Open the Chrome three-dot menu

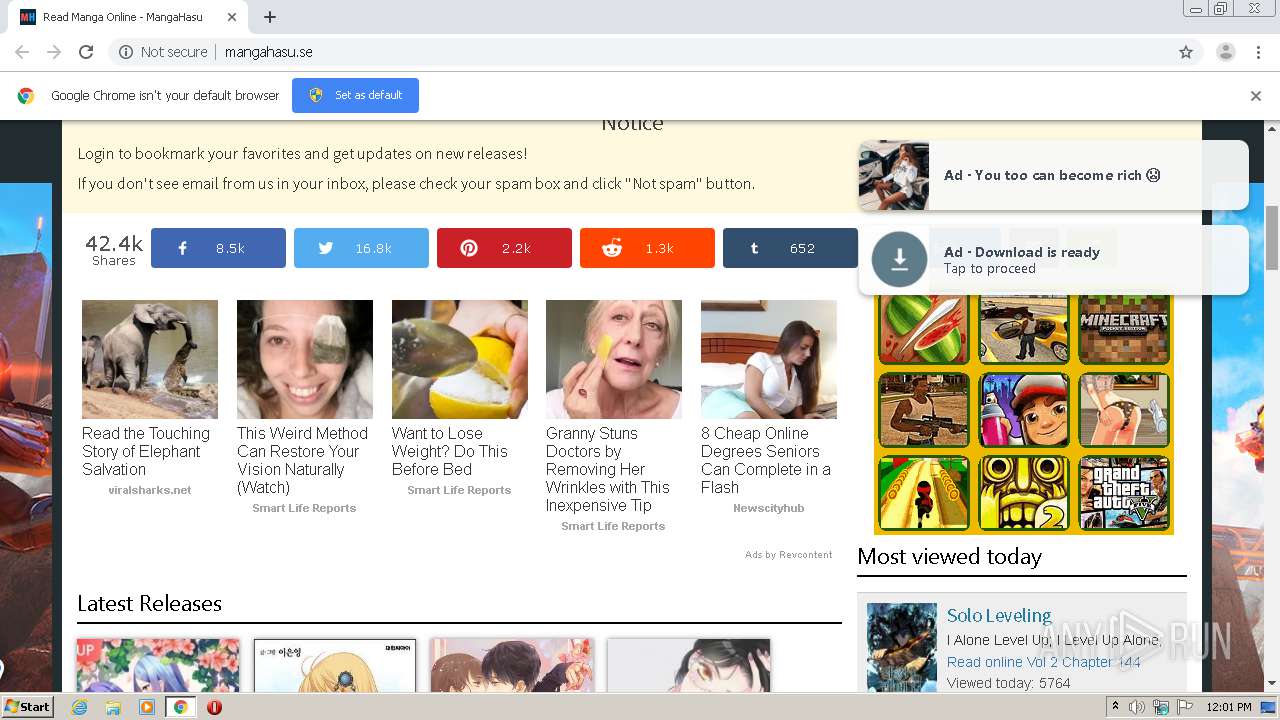tap(1258, 52)
